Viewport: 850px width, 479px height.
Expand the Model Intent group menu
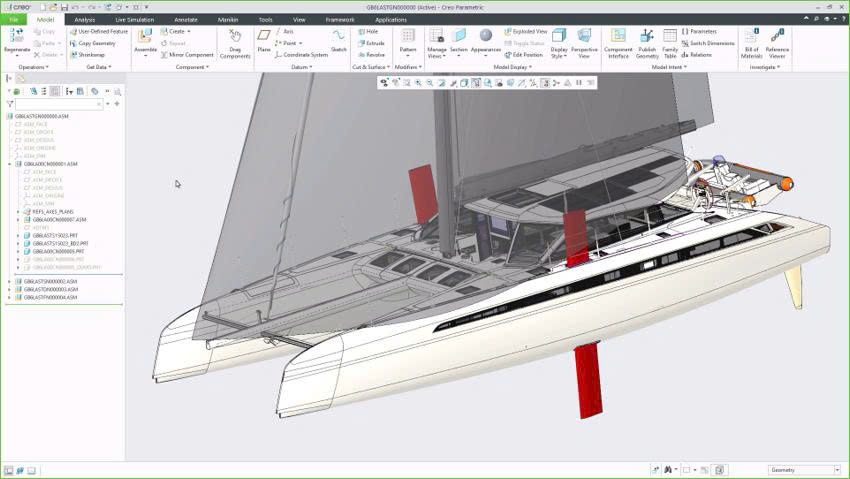[x=667, y=67]
